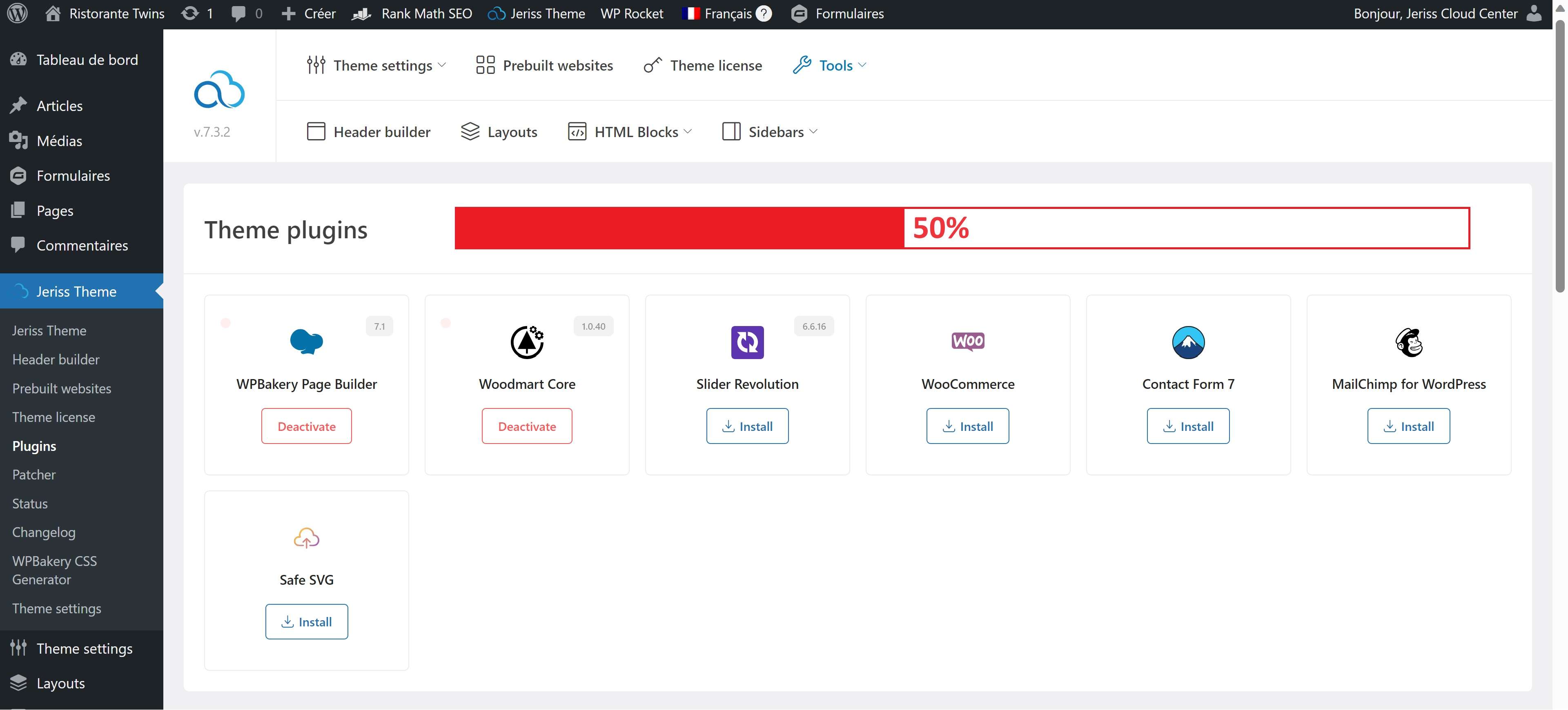The image size is (1568, 710).
Task: Click the Header builder window icon
Action: pyautogui.click(x=316, y=131)
